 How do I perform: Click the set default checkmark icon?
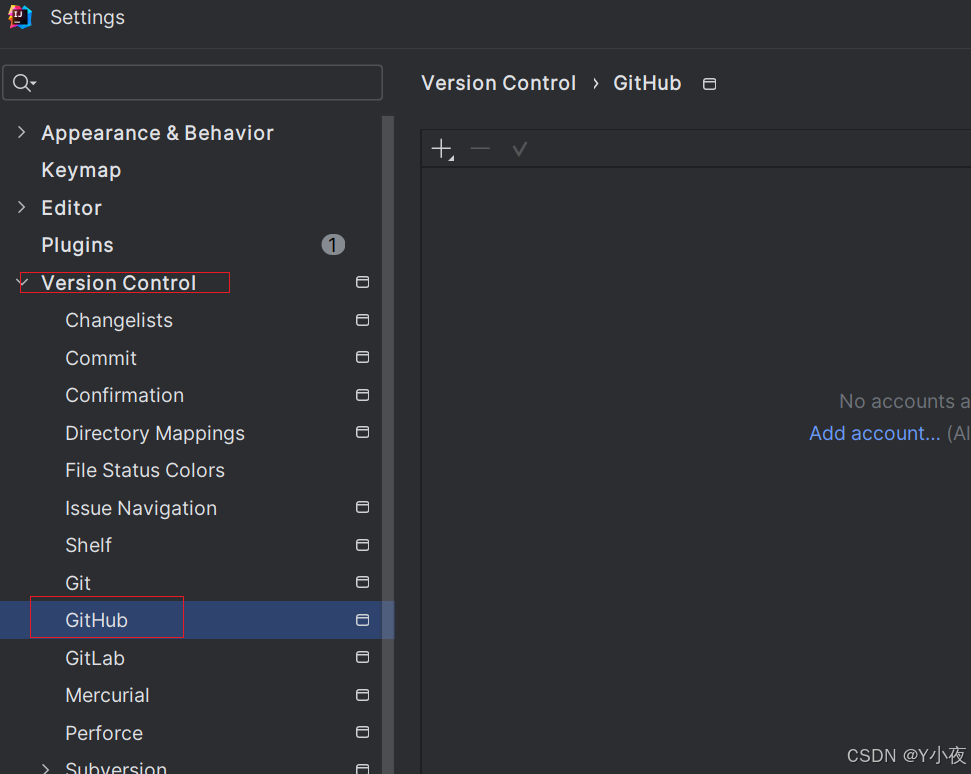pos(520,149)
